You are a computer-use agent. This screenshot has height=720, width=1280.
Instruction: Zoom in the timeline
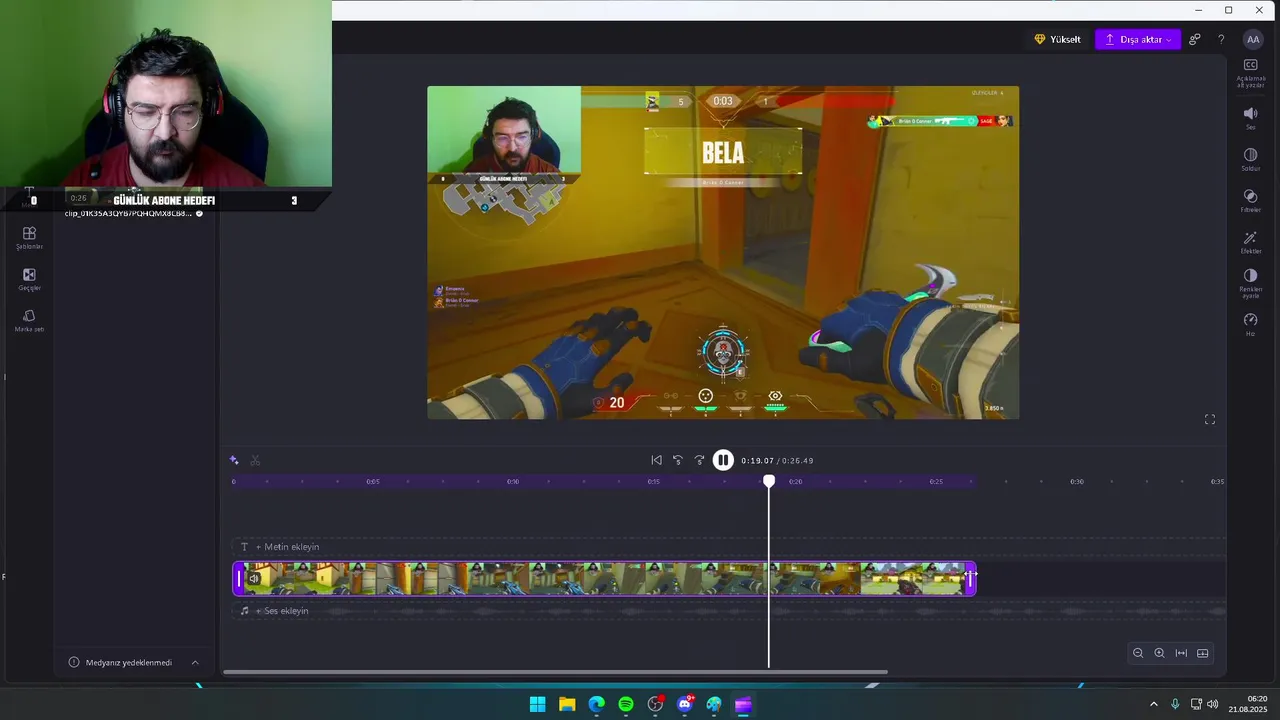pyautogui.click(x=1159, y=653)
